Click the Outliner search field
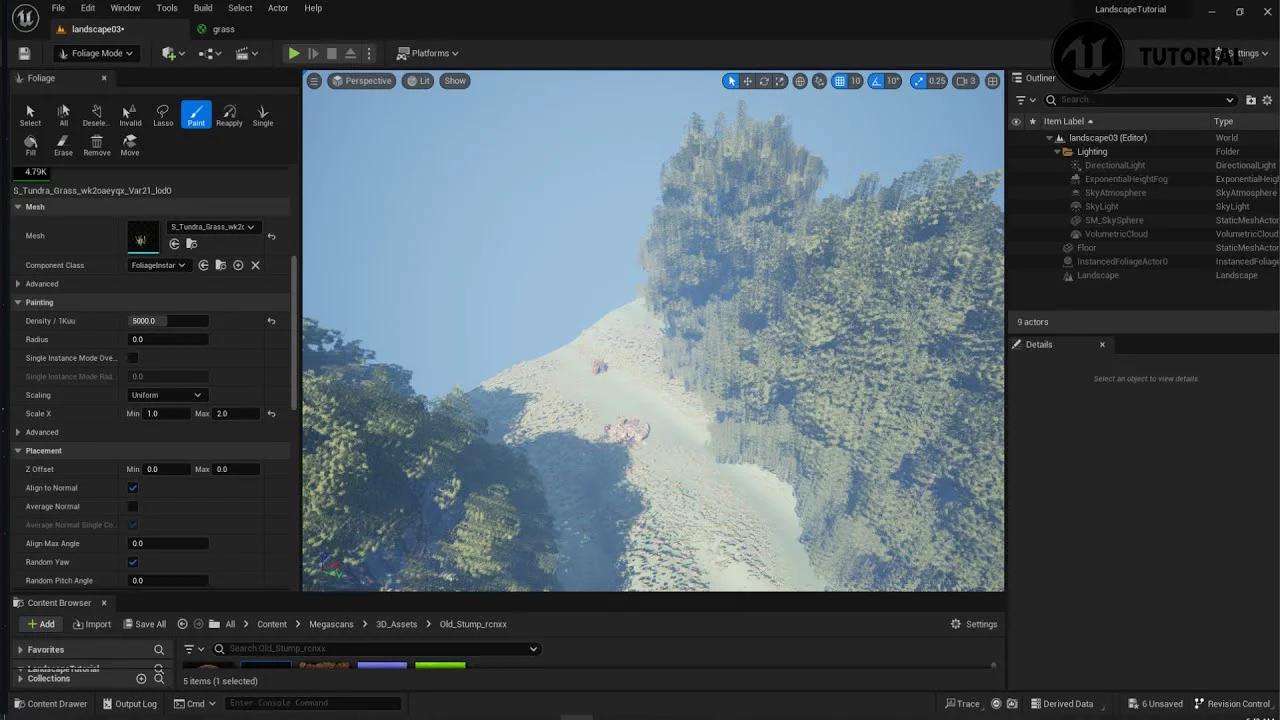The width and height of the screenshot is (1280, 720). (x=1140, y=100)
